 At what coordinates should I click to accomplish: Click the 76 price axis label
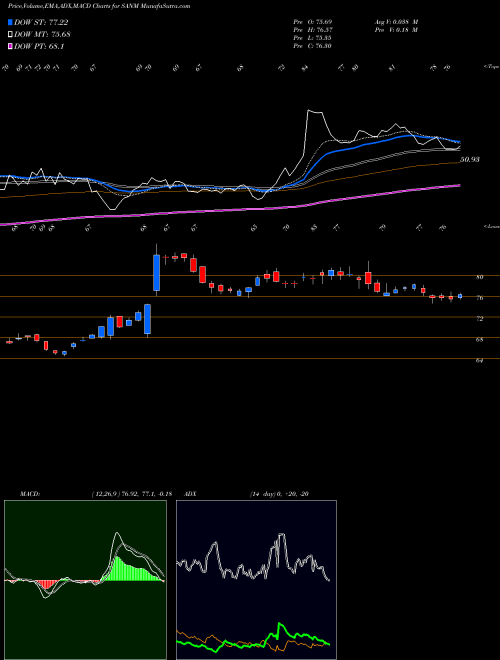click(x=479, y=298)
